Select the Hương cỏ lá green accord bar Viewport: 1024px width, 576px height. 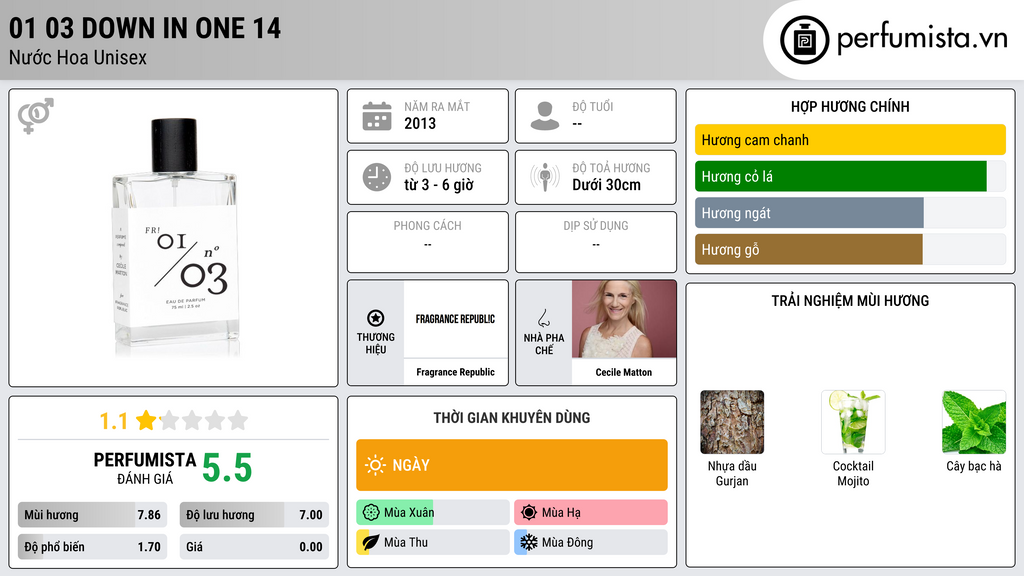pos(850,176)
